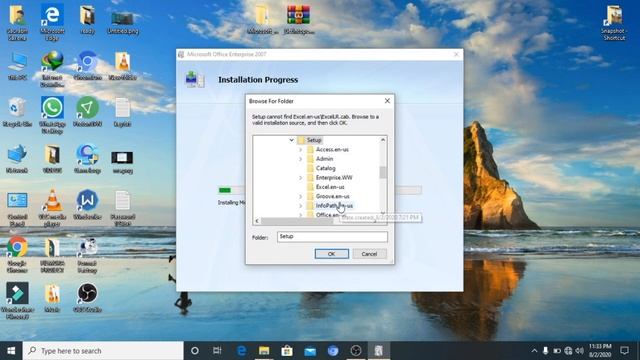Screen dimensions: 640x360
Task: Open OBS Studio from taskbar
Action: pyautogui.click(x=356, y=351)
